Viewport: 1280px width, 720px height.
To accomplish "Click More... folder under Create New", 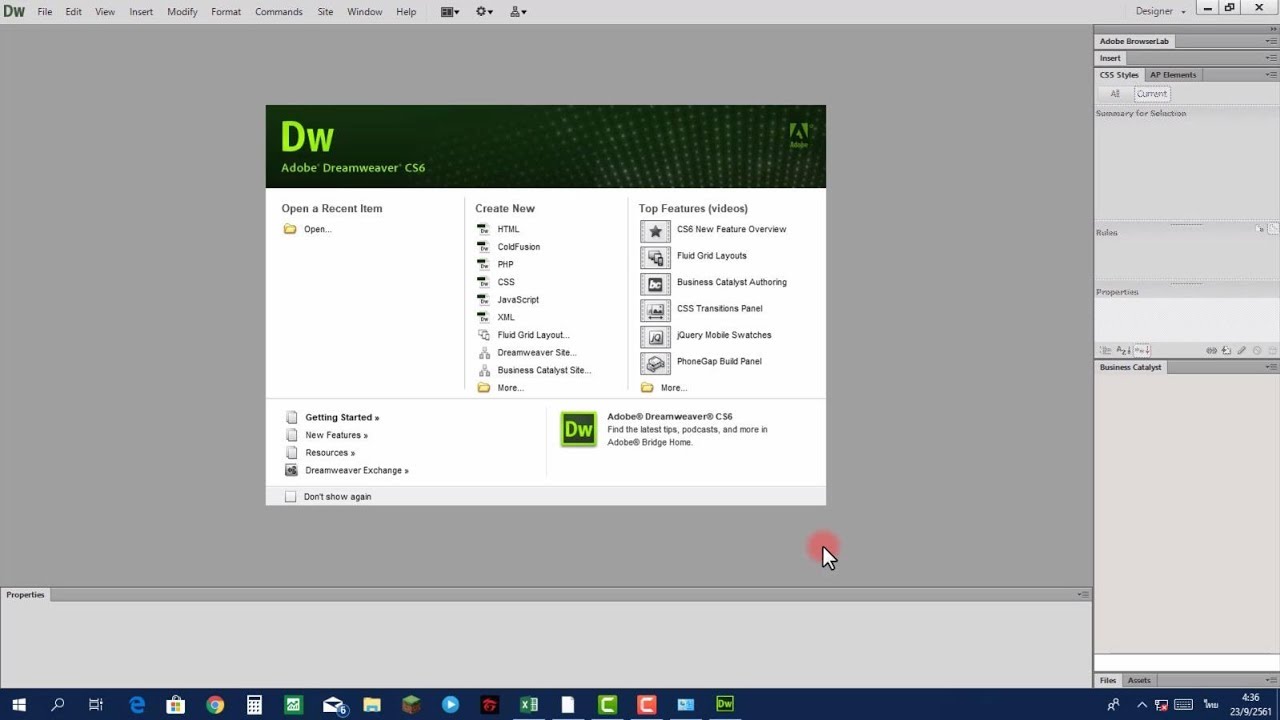I will point(484,388).
